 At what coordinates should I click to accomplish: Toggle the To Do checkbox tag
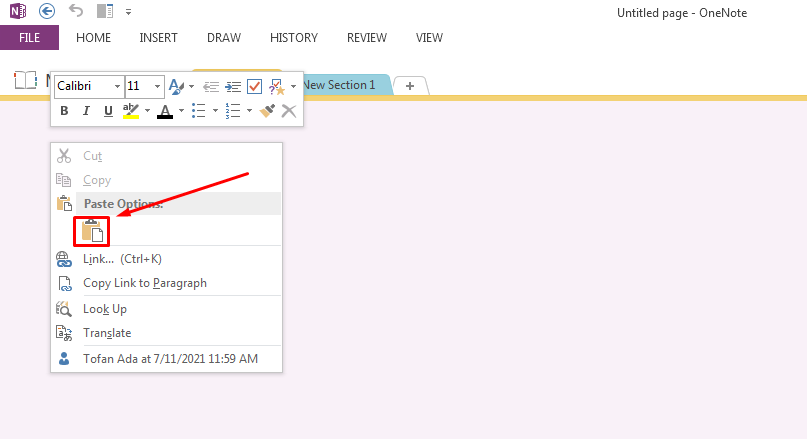[254, 86]
